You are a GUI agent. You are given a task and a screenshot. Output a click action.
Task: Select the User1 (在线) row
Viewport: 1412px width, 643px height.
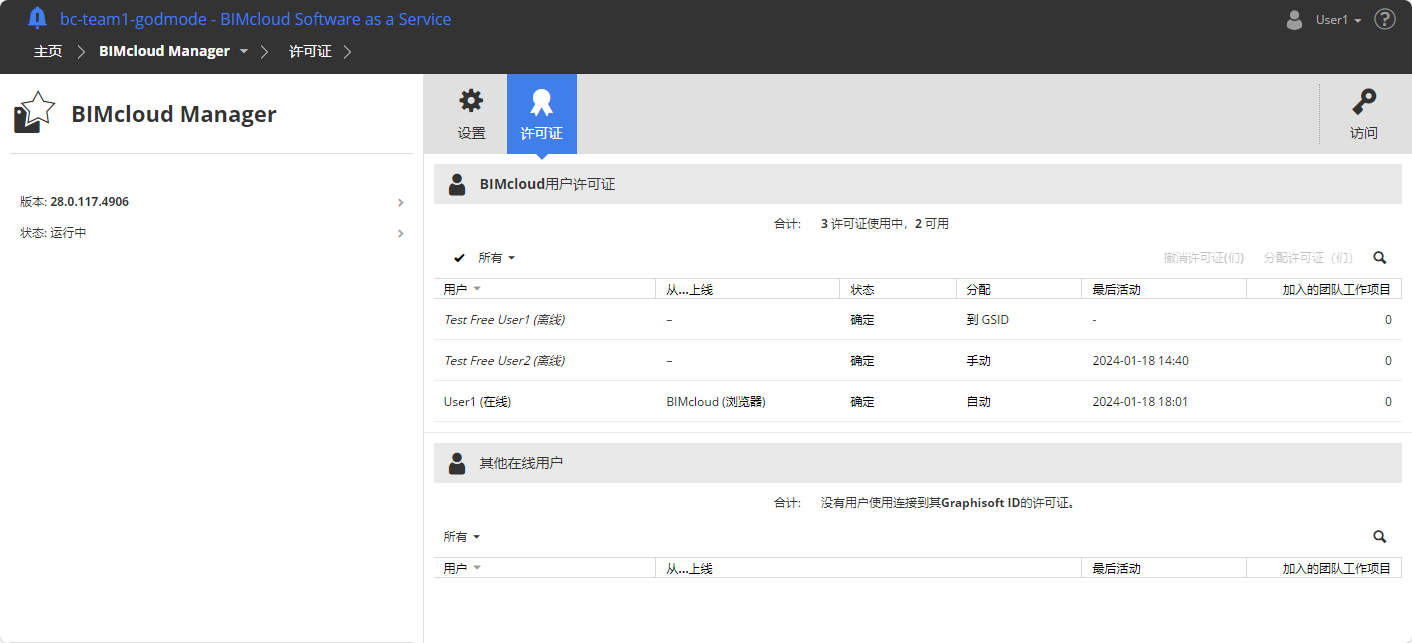tap(917, 402)
